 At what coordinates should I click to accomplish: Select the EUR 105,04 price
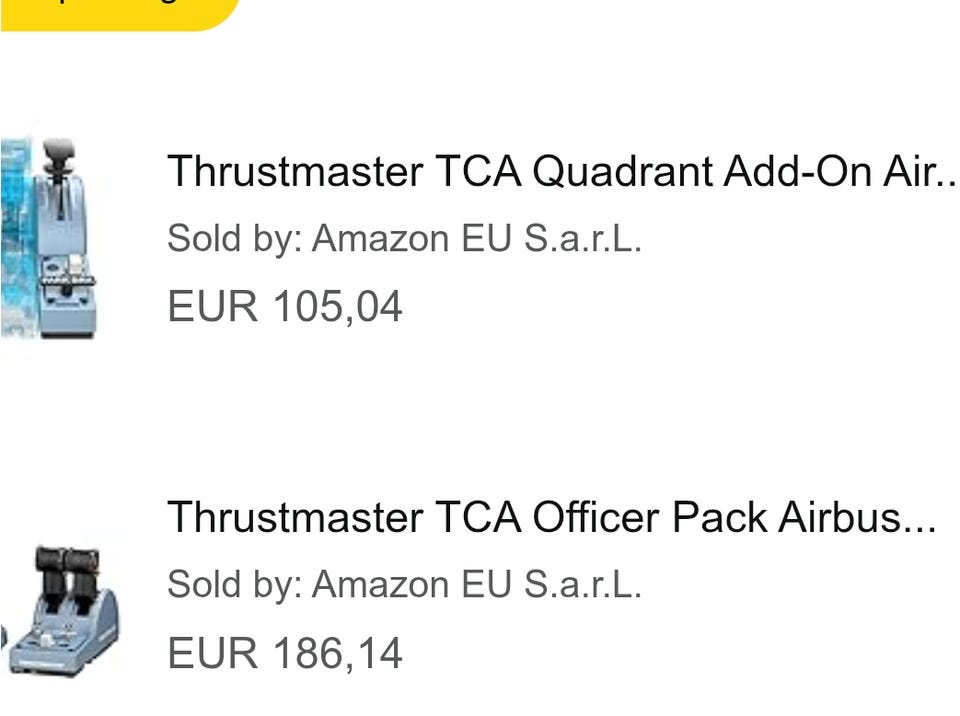click(x=285, y=305)
